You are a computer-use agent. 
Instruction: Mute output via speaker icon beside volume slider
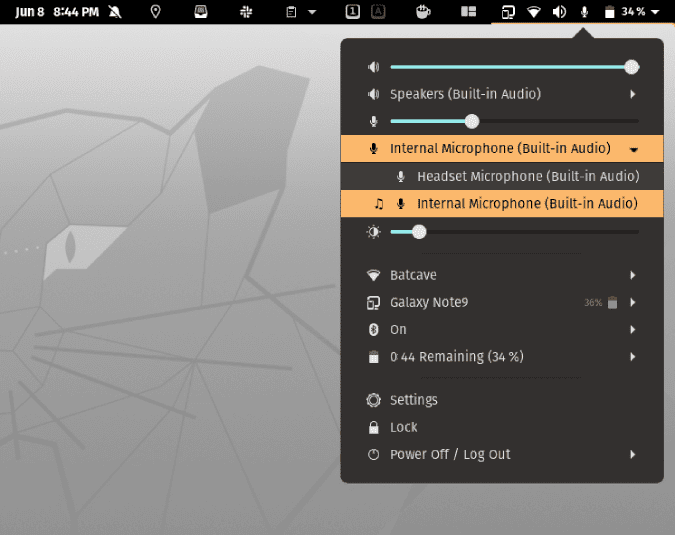pos(374,67)
